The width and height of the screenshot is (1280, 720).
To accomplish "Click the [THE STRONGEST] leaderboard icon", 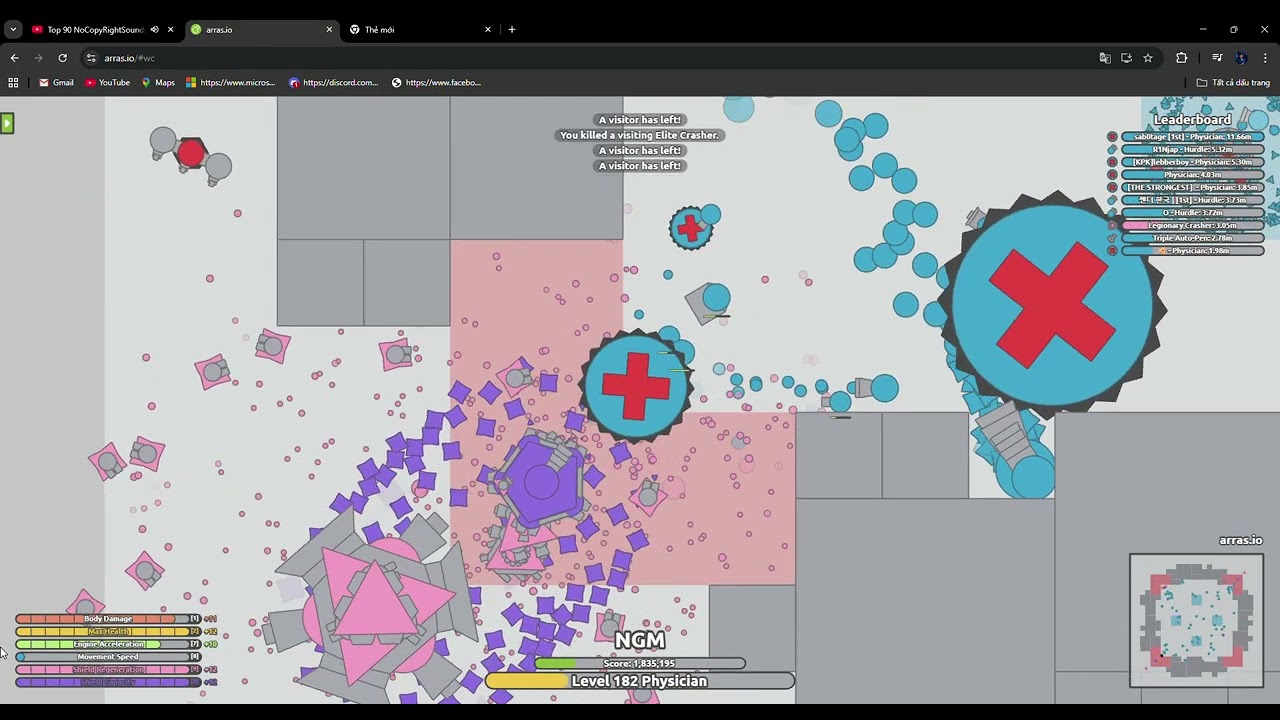I will pos(1112,187).
